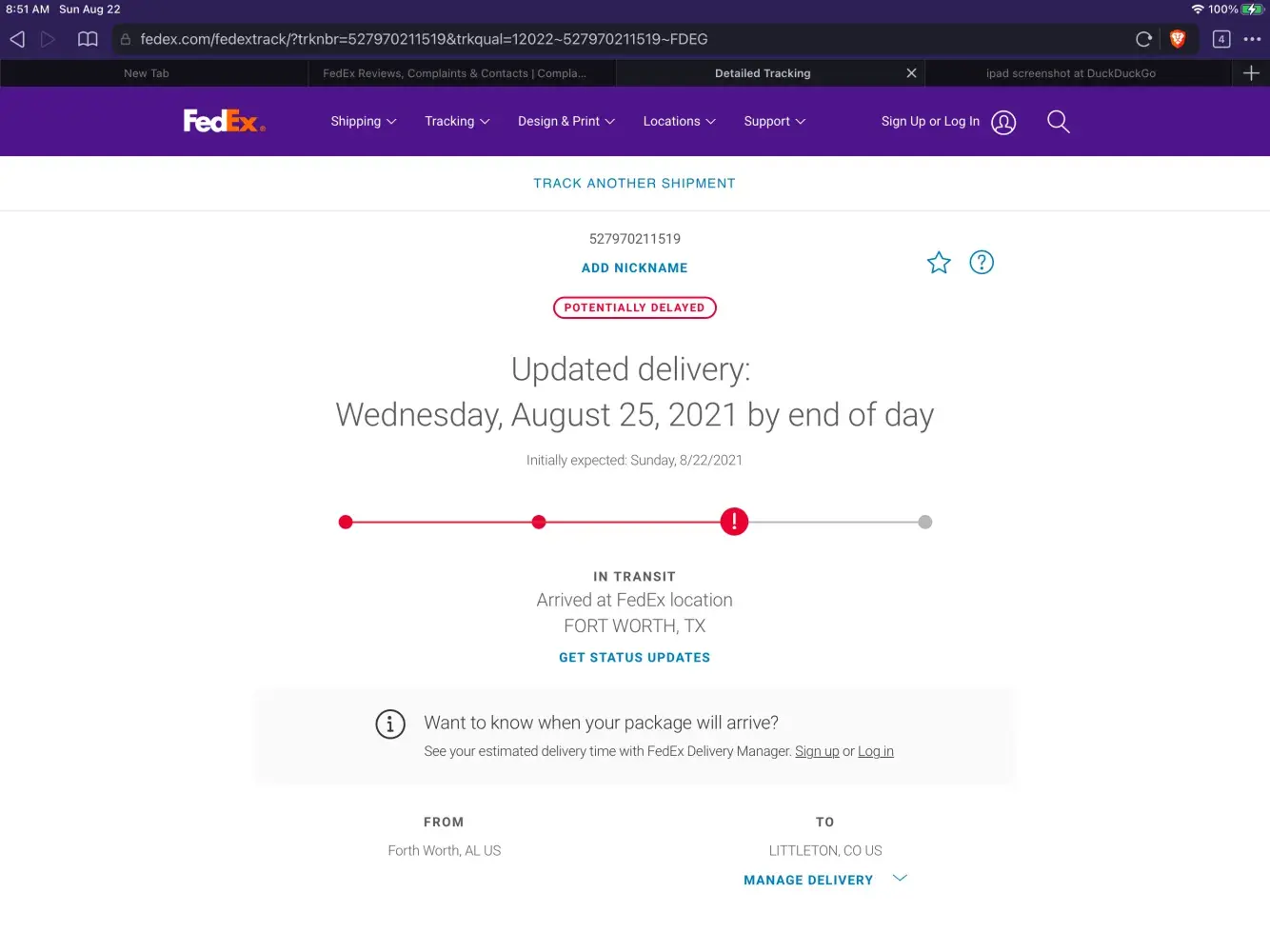Go back with the browser back arrow
This screenshot has height=952, width=1270.
pos(17,39)
